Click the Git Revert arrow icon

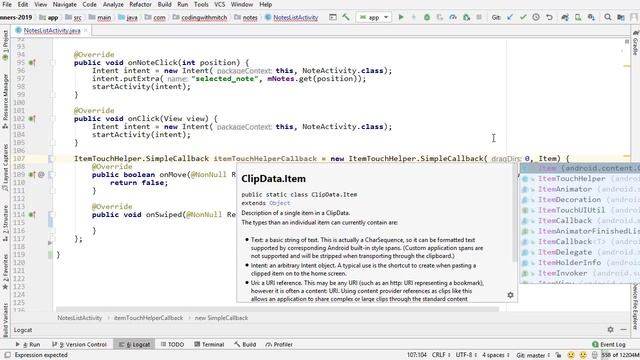pos(549,17)
